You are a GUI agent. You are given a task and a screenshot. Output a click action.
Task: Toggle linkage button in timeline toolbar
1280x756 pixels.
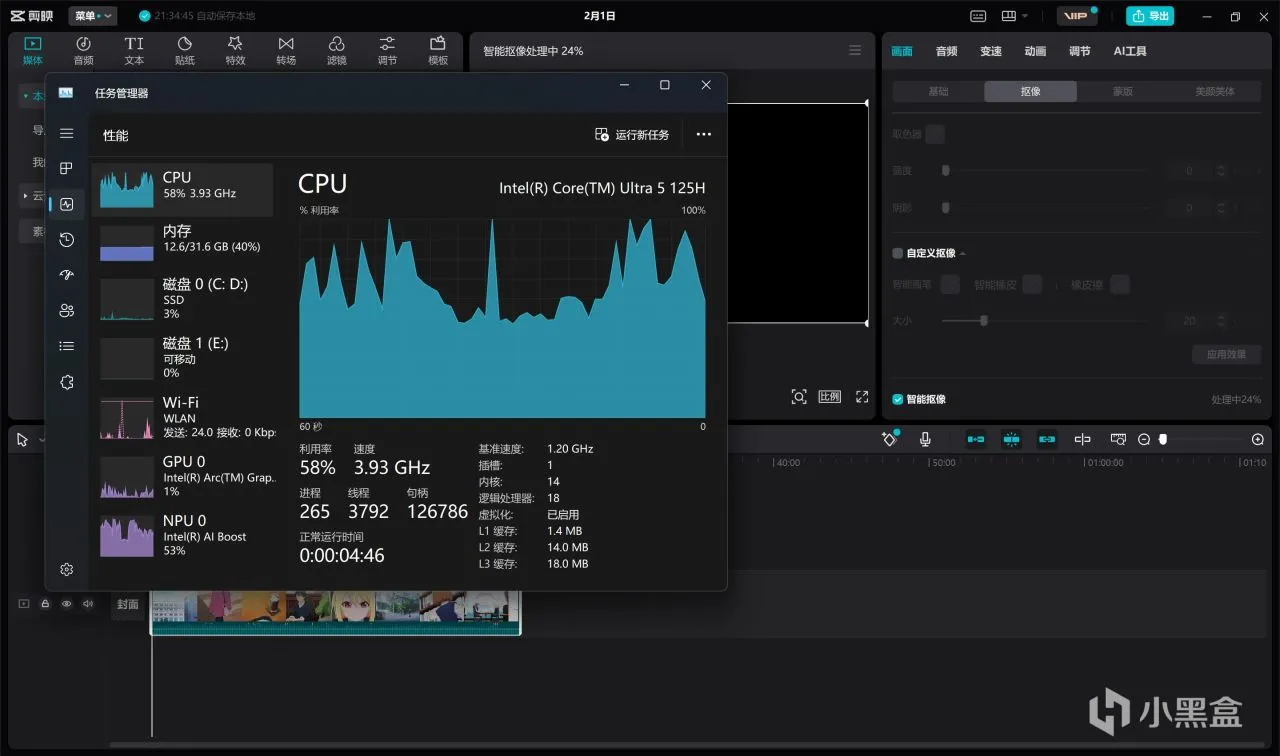pos(1047,439)
